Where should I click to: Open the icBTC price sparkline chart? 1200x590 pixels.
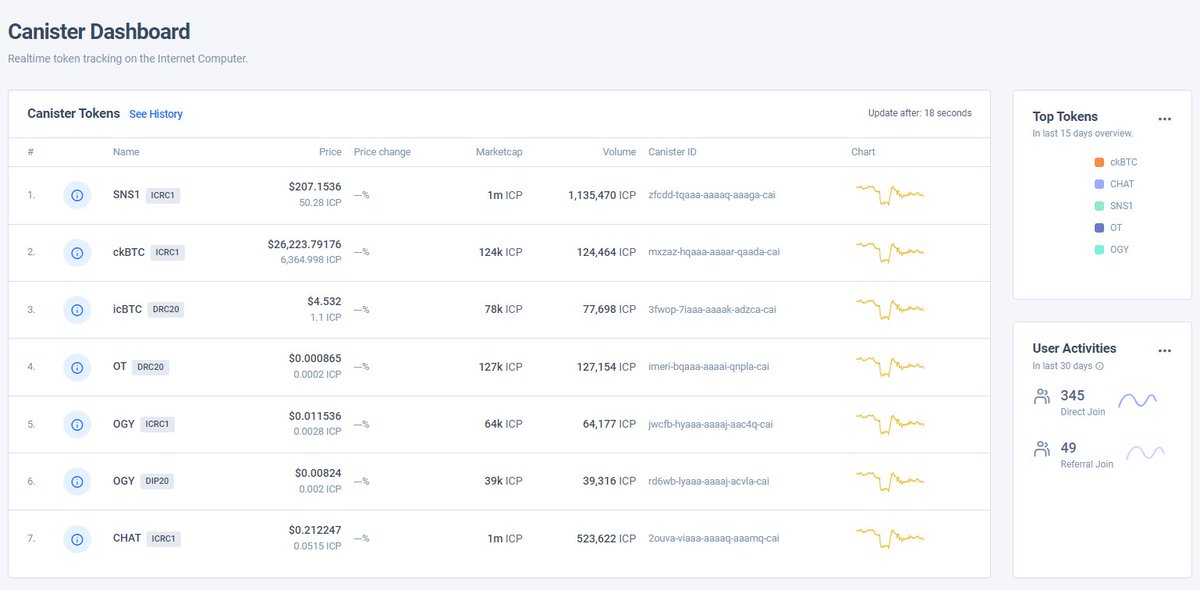(x=890, y=309)
